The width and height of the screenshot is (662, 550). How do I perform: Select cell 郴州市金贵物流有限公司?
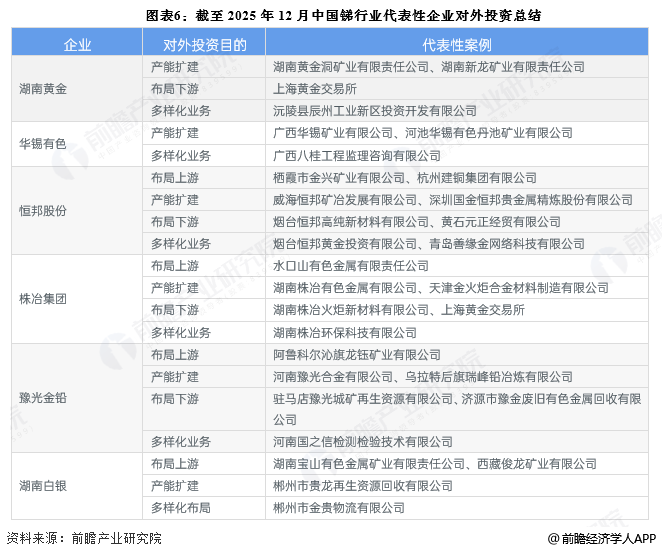point(457,508)
